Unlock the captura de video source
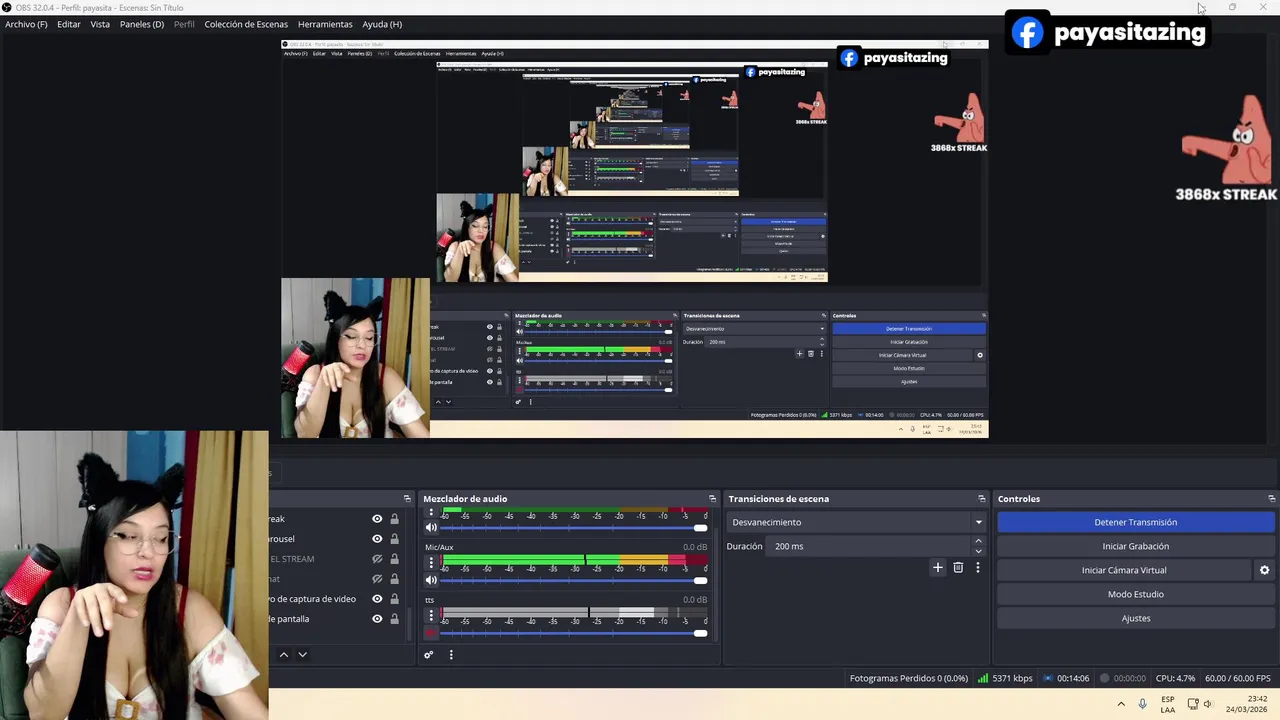 coord(394,599)
